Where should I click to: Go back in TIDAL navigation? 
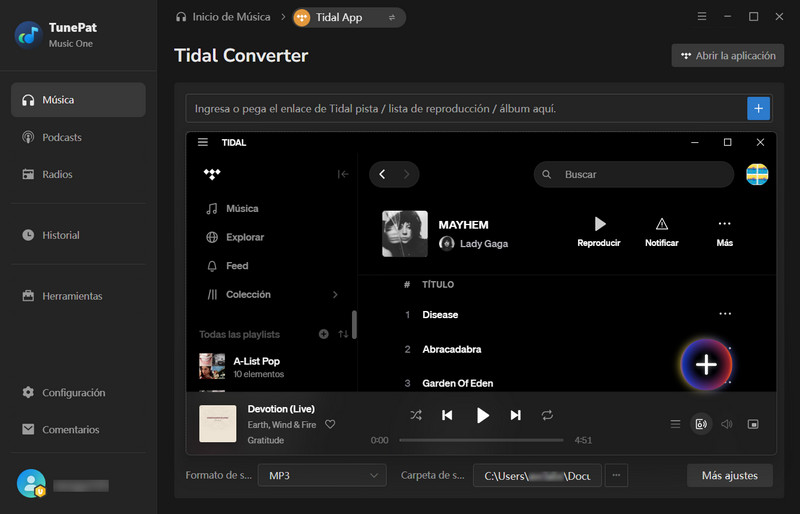click(382, 175)
